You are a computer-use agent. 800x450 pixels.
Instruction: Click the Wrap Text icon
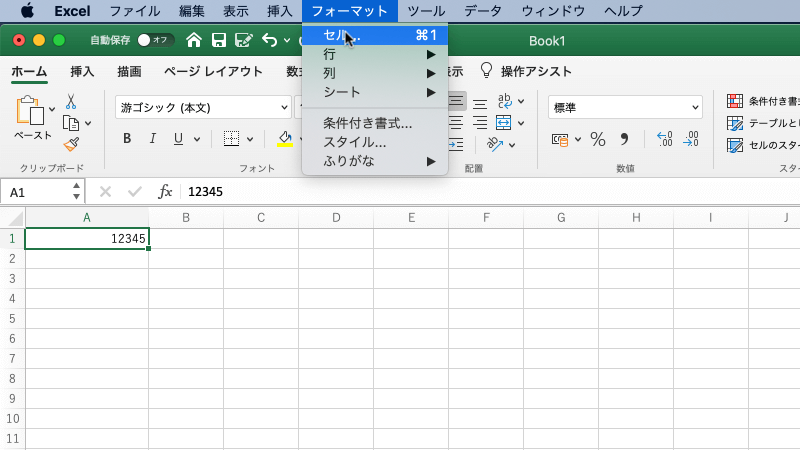pyautogui.click(x=505, y=101)
